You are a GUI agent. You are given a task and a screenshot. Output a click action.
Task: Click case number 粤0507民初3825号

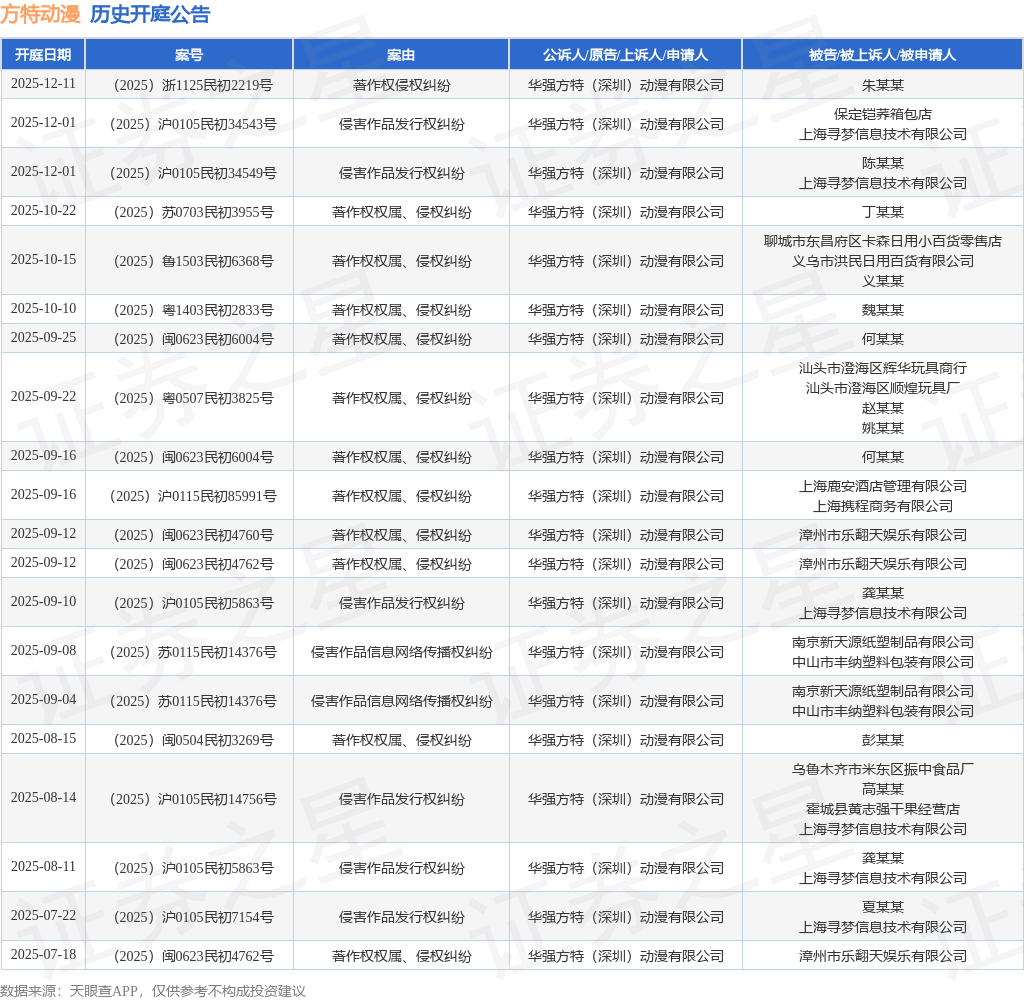pyautogui.click(x=193, y=398)
